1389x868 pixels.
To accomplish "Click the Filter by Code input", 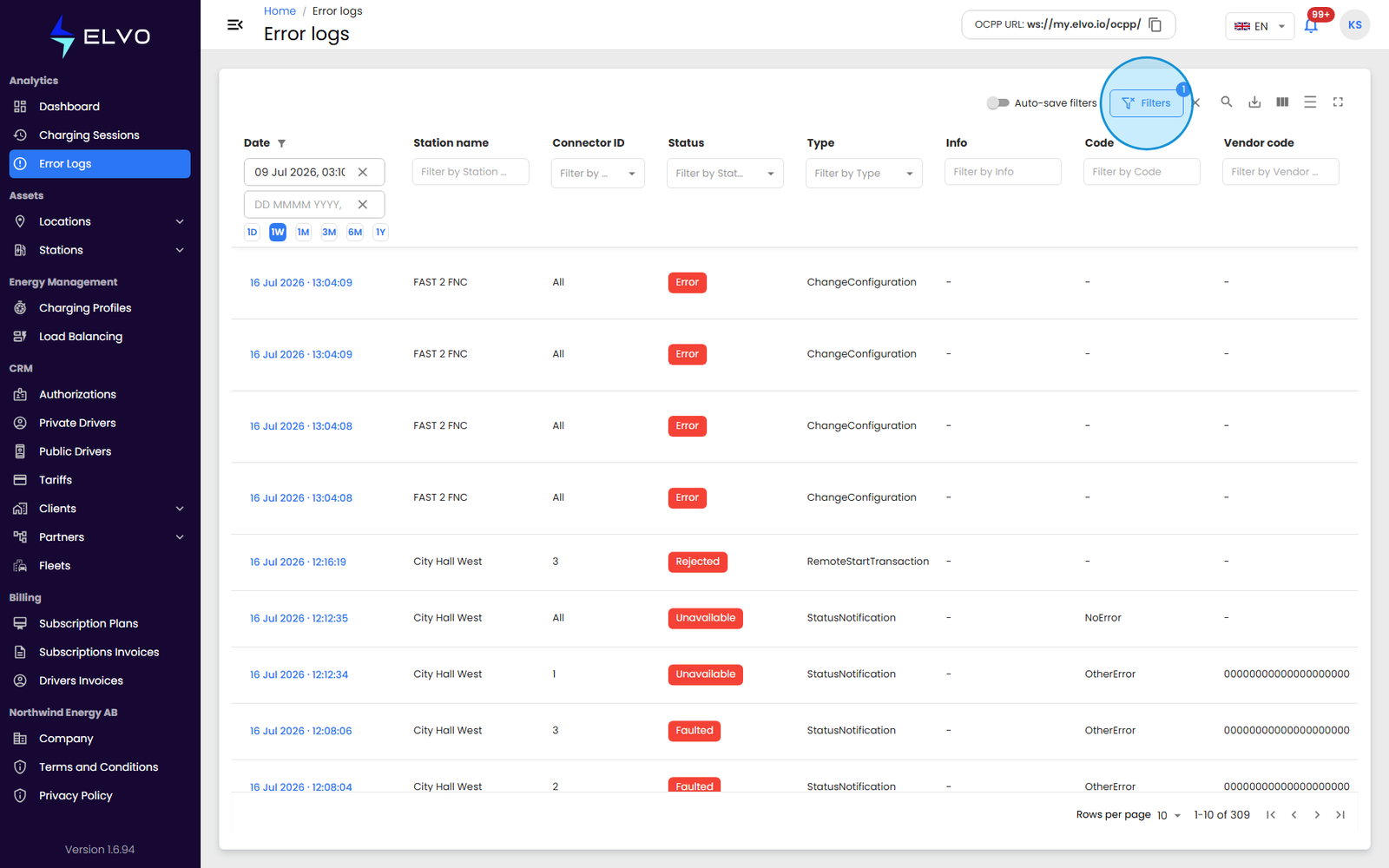I will (x=1142, y=172).
